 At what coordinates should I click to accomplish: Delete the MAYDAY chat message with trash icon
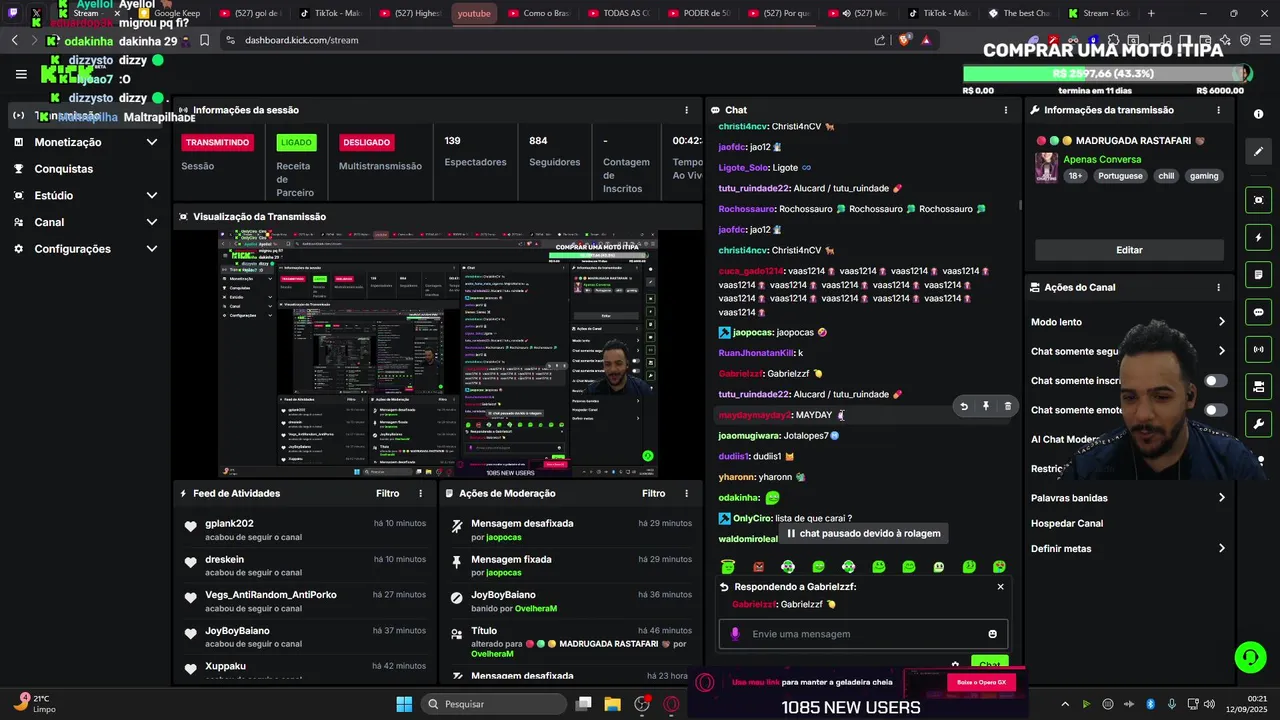[1007, 406]
